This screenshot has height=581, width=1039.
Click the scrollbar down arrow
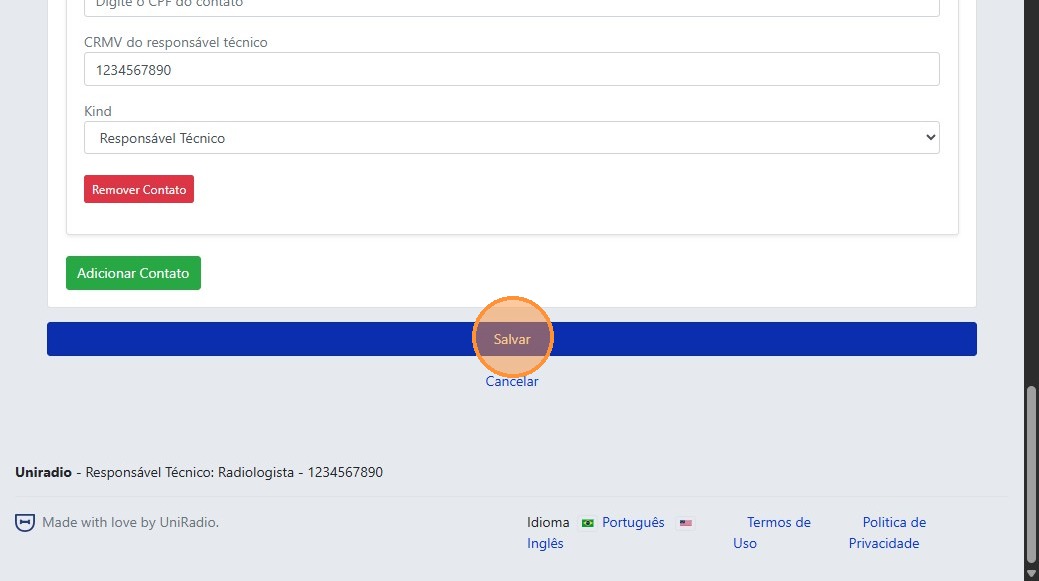point(1030,573)
